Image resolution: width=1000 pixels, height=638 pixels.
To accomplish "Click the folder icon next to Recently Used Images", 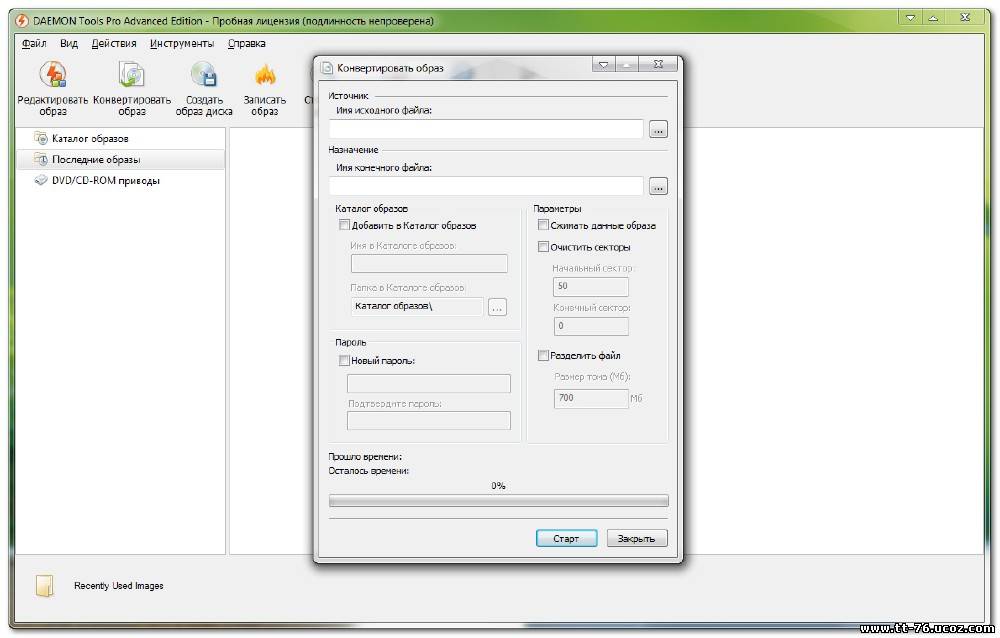I will (45, 585).
